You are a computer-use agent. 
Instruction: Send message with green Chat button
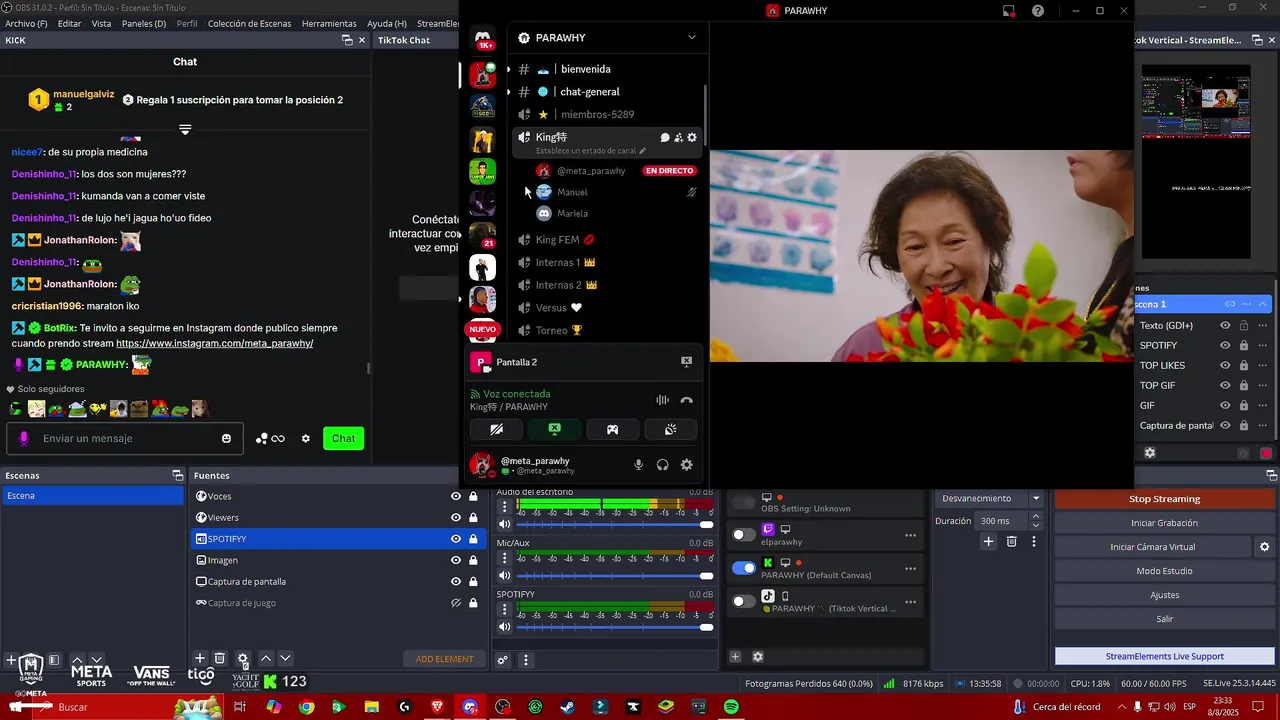click(x=343, y=438)
